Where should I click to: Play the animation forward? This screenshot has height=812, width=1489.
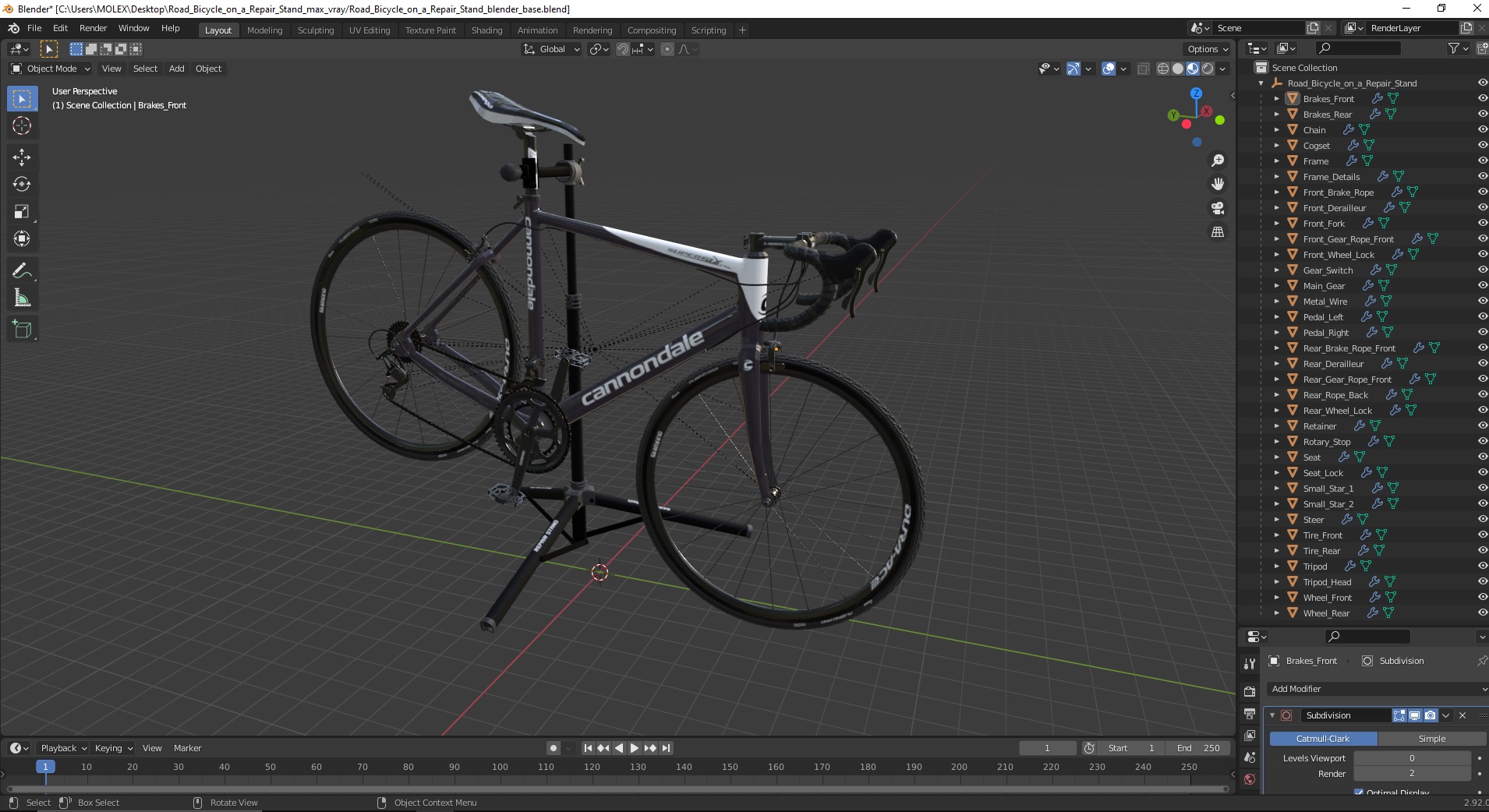(635, 748)
